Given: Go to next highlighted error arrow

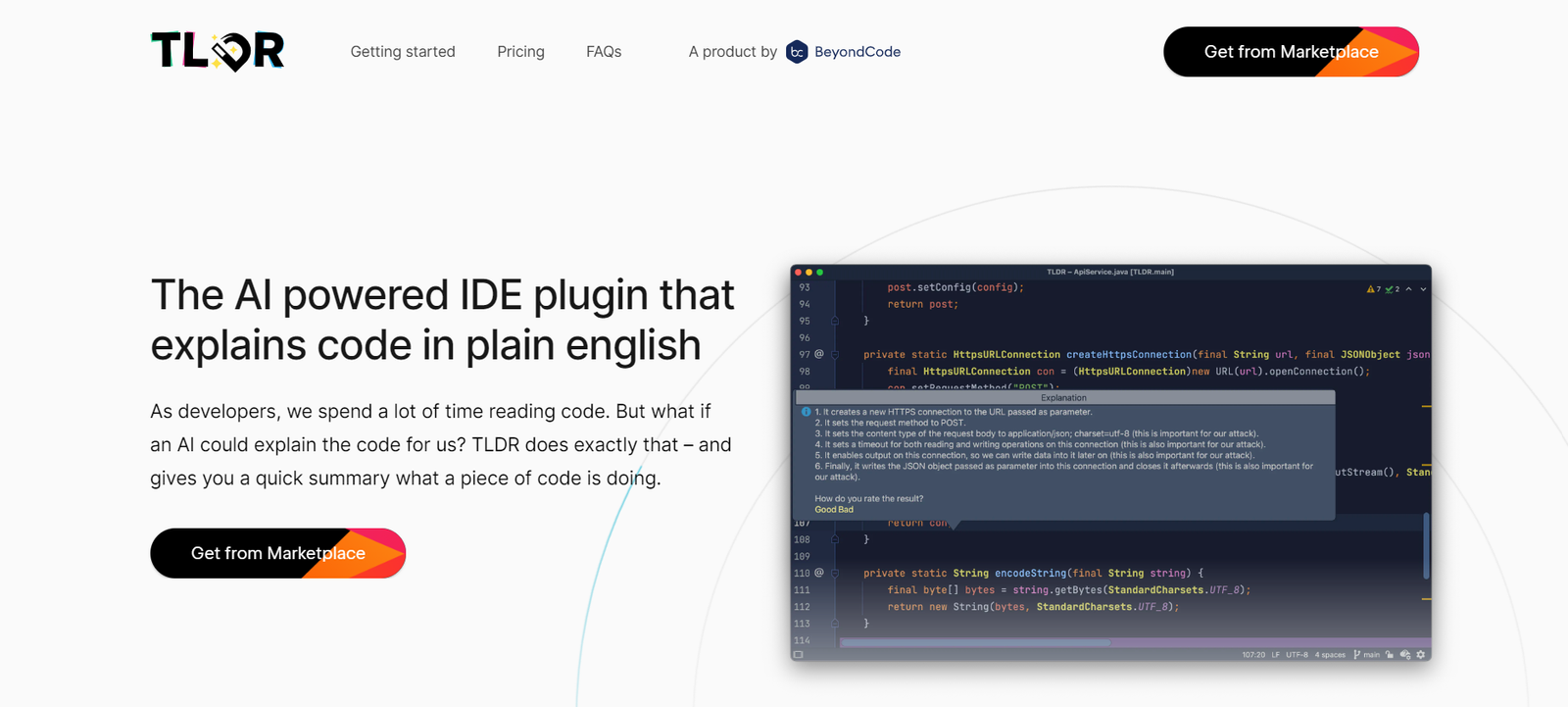Looking at the screenshot, I should click(1423, 289).
